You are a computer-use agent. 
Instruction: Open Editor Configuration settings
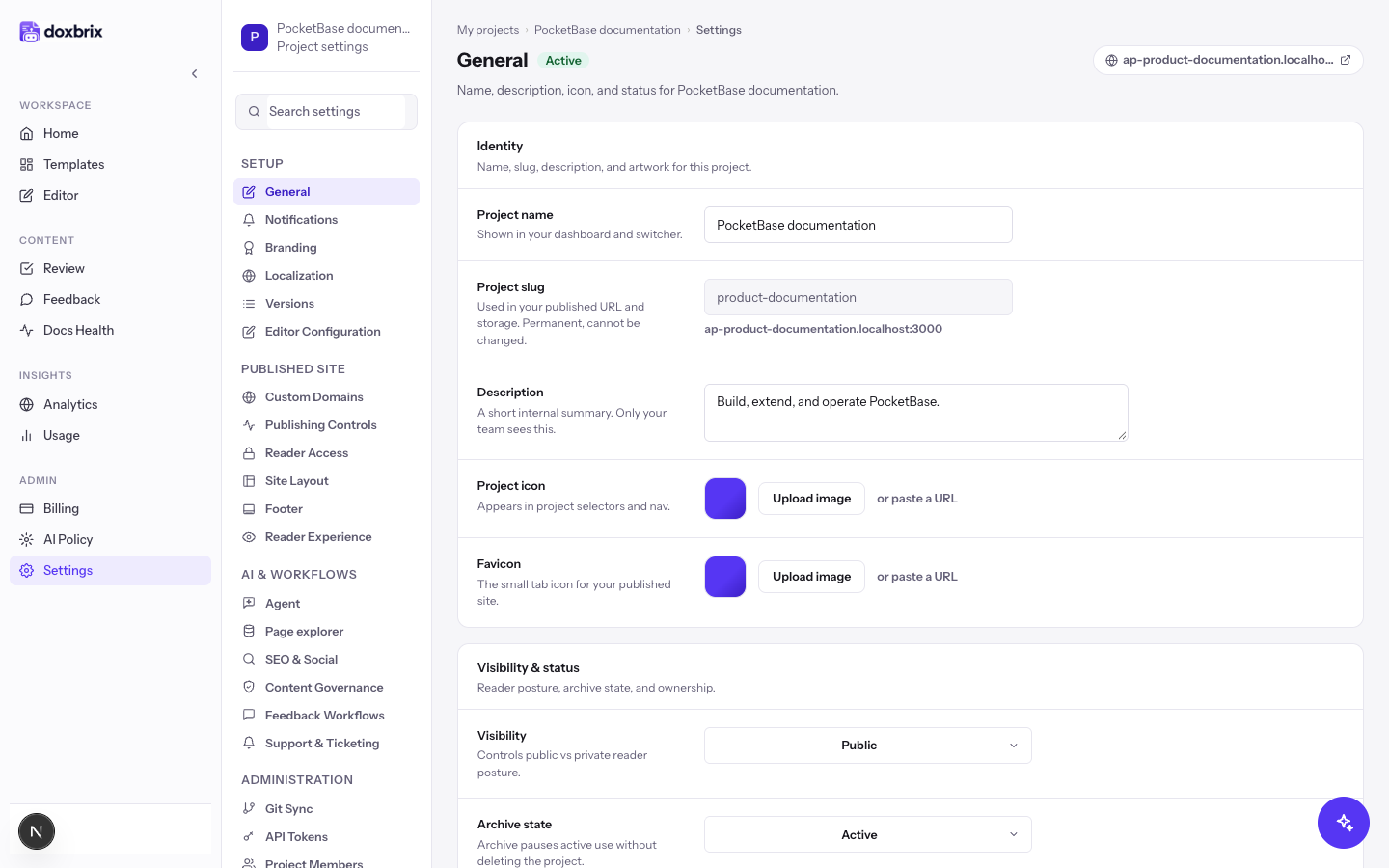click(326, 332)
